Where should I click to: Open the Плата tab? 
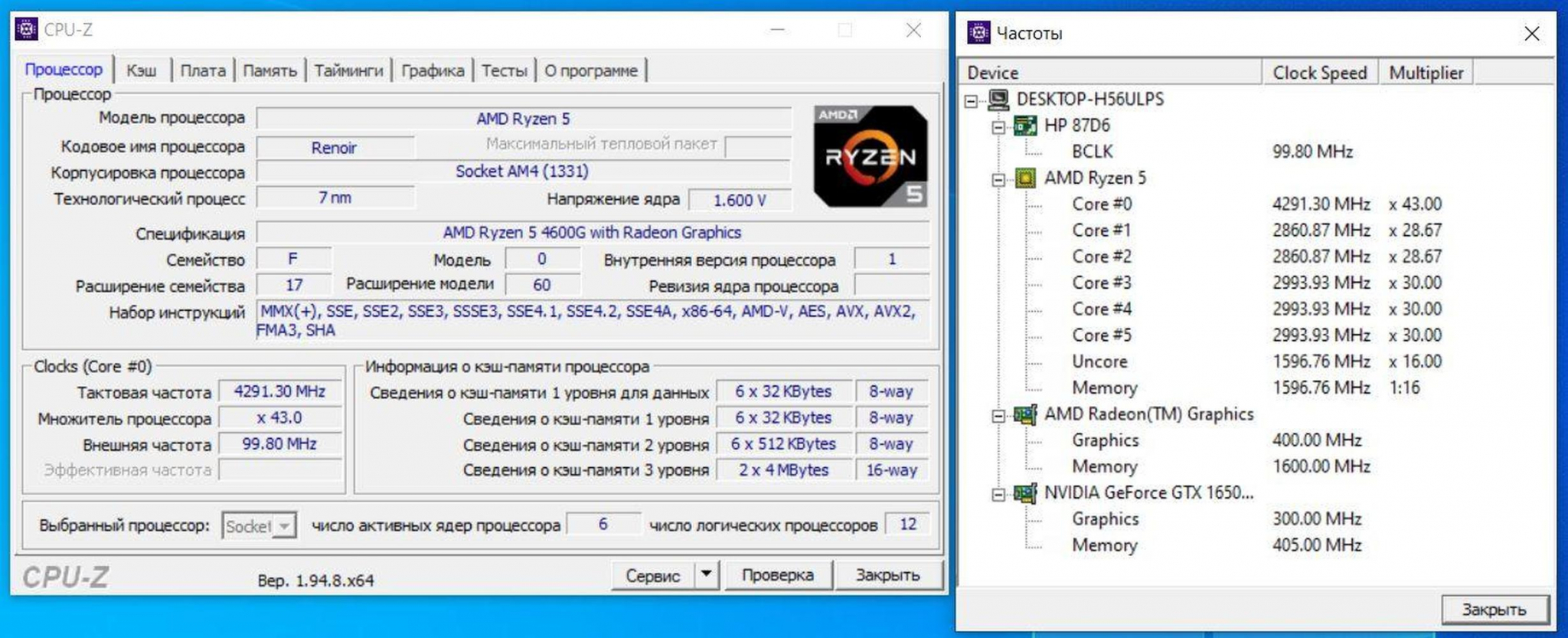203,70
